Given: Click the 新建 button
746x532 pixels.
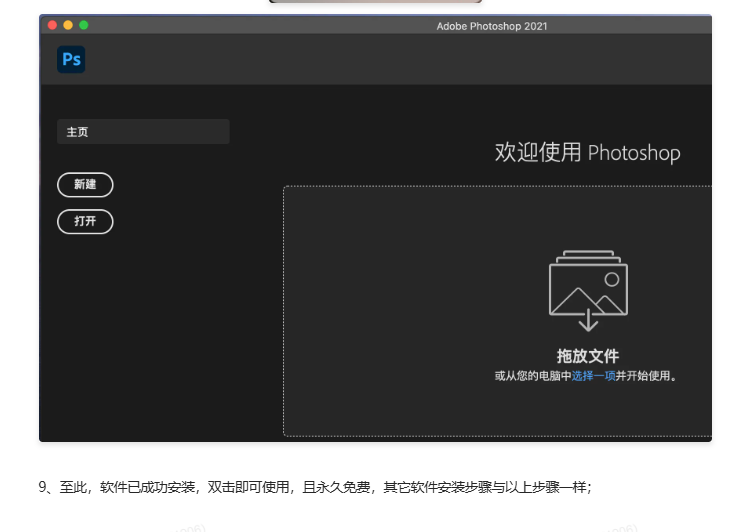Looking at the screenshot, I should point(85,185).
